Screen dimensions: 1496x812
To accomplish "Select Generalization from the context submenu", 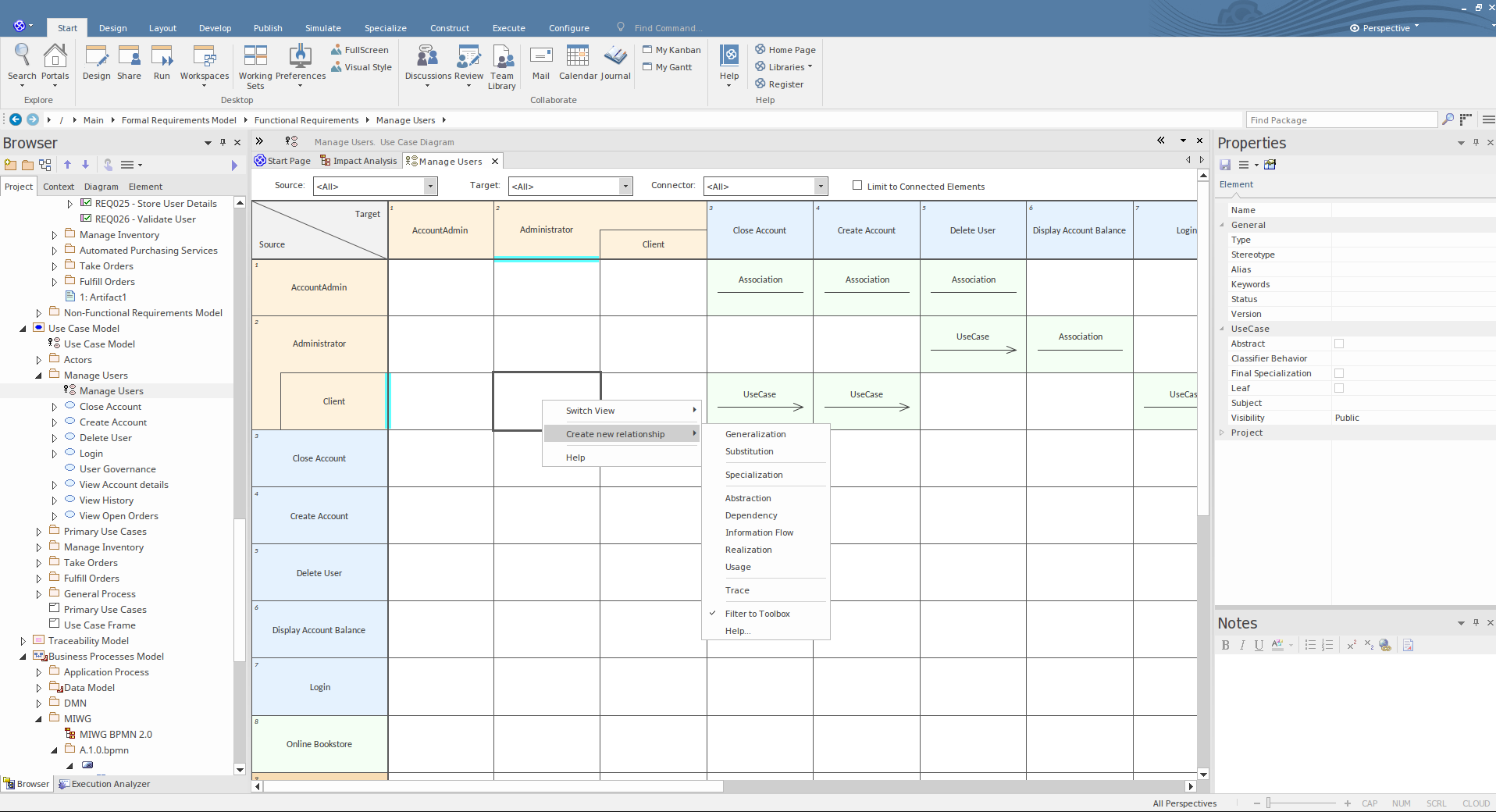I will point(755,434).
